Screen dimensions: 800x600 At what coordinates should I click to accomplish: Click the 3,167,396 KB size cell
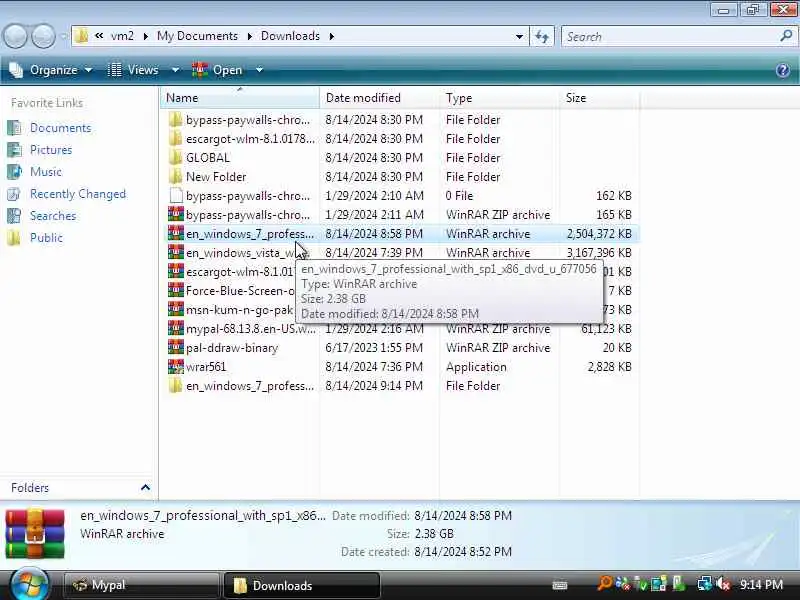[x=599, y=253]
